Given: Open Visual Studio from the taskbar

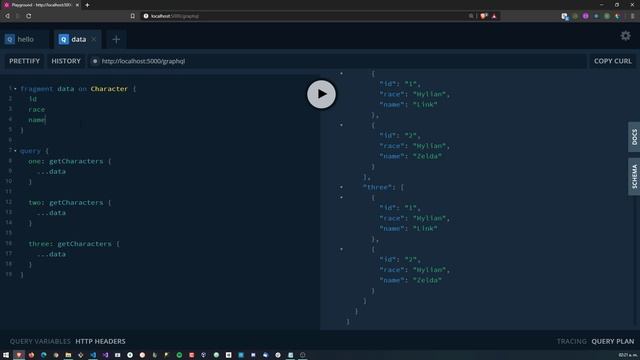Looking at the screenshot, I should [105, 355].
